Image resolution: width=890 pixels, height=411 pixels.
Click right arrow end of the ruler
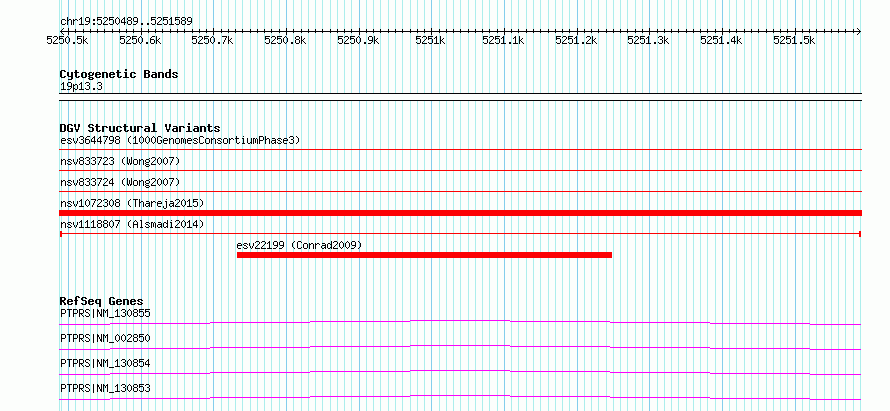pos(859,31)
